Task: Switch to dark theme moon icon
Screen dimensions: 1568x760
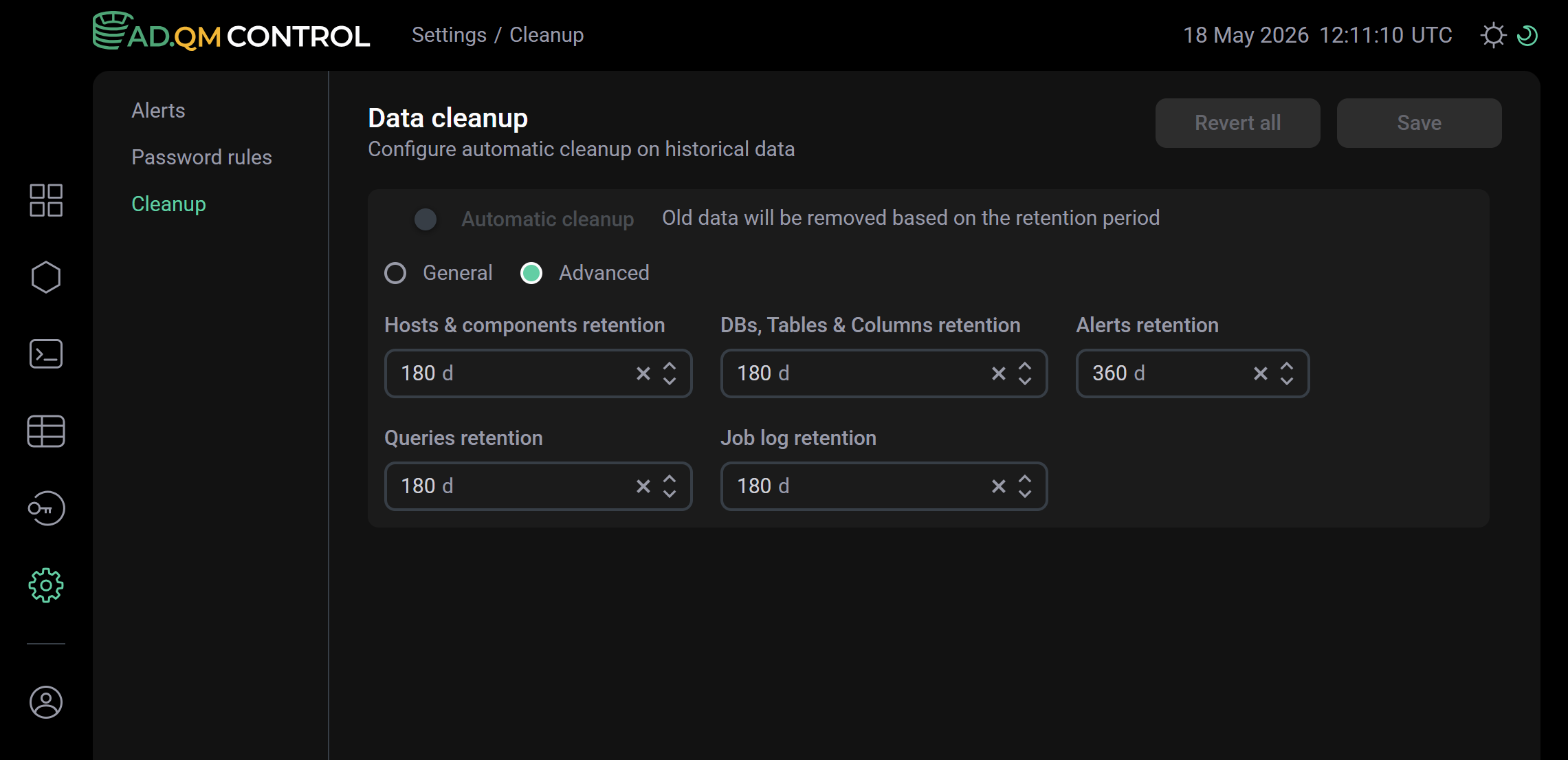Action: 1527,35
